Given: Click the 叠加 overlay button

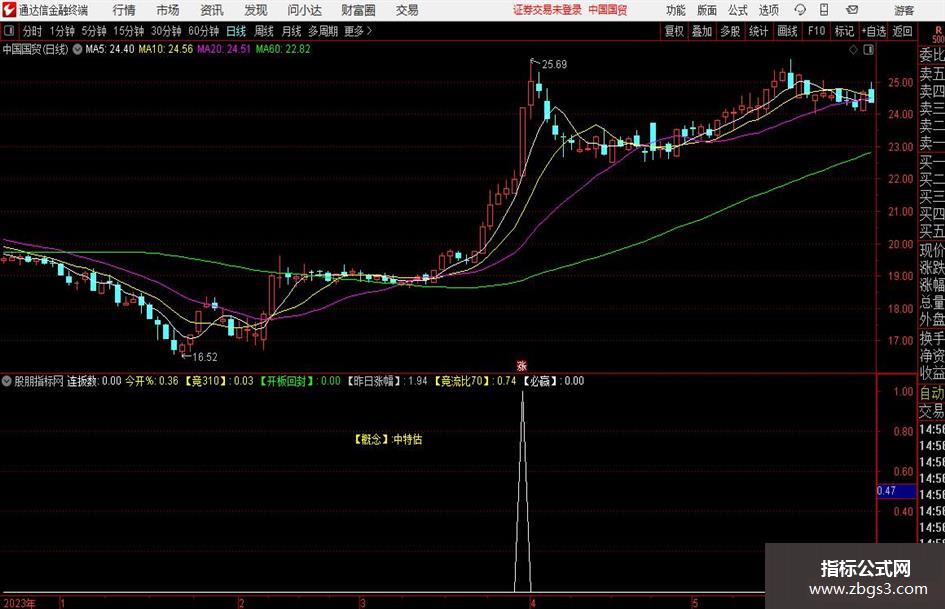Looking at the screenshot, I should tap(702, 31).
